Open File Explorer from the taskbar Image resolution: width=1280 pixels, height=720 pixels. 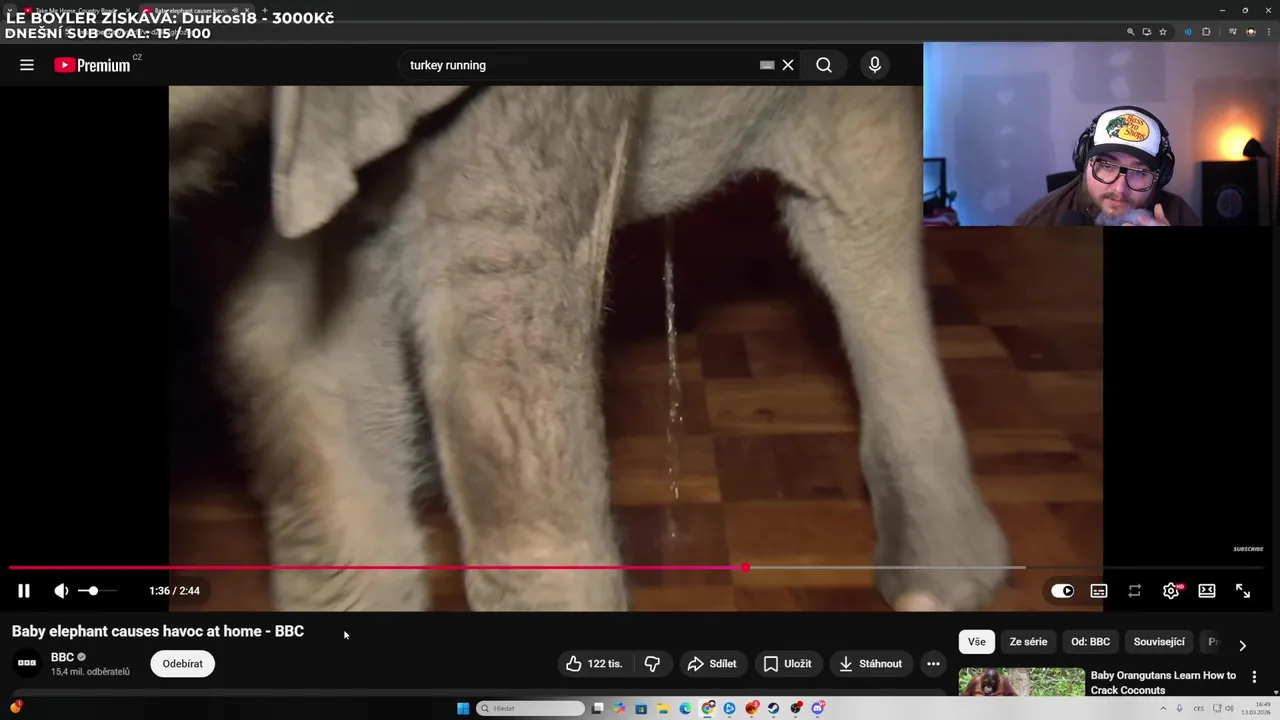(663, 709)
